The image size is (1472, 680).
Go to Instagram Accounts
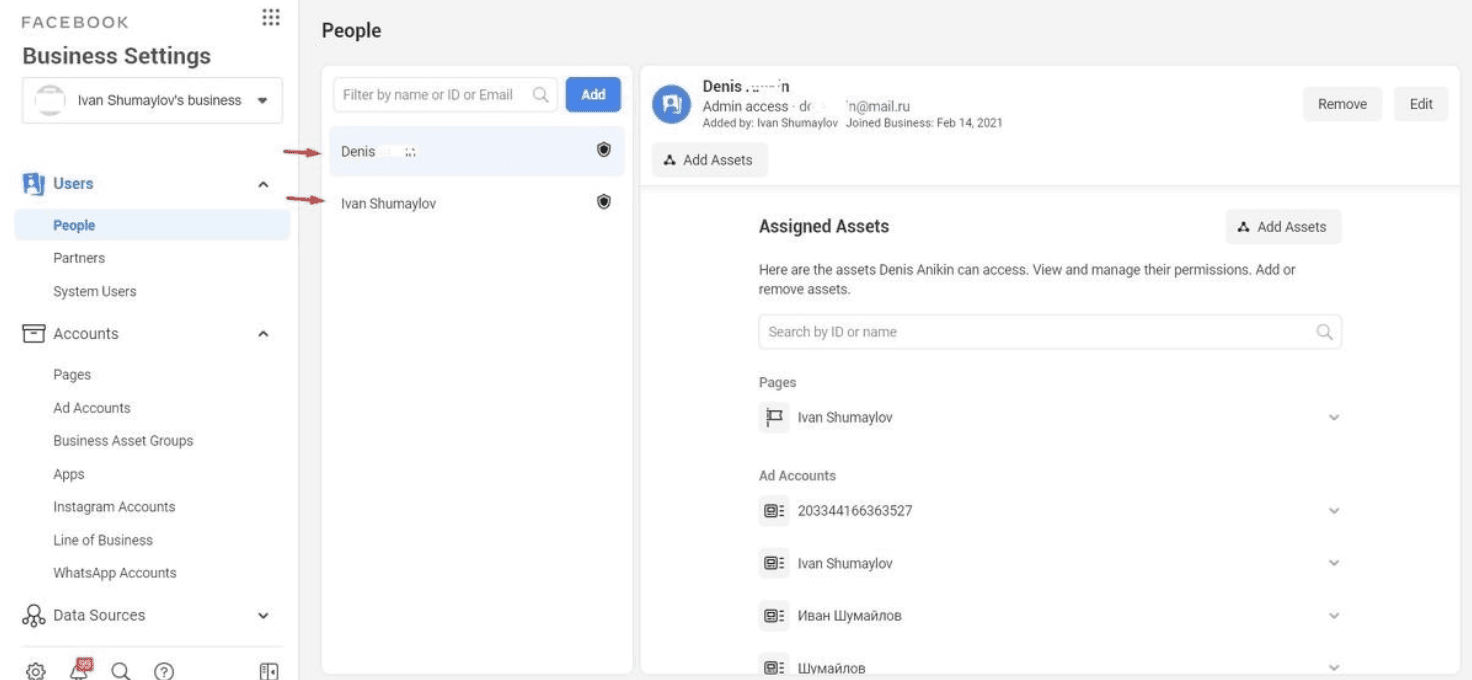pos(114,507)
